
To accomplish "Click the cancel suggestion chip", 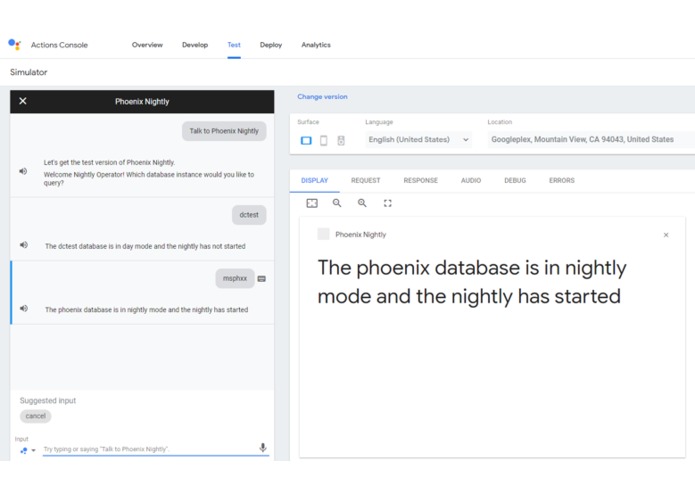I will pyautogui.click(x=35, y=416).
